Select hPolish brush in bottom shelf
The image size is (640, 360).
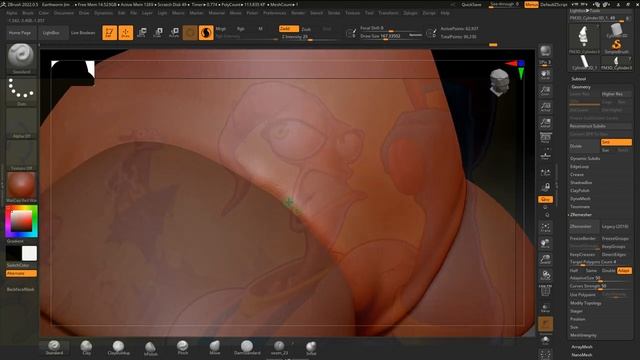(150, 348)
